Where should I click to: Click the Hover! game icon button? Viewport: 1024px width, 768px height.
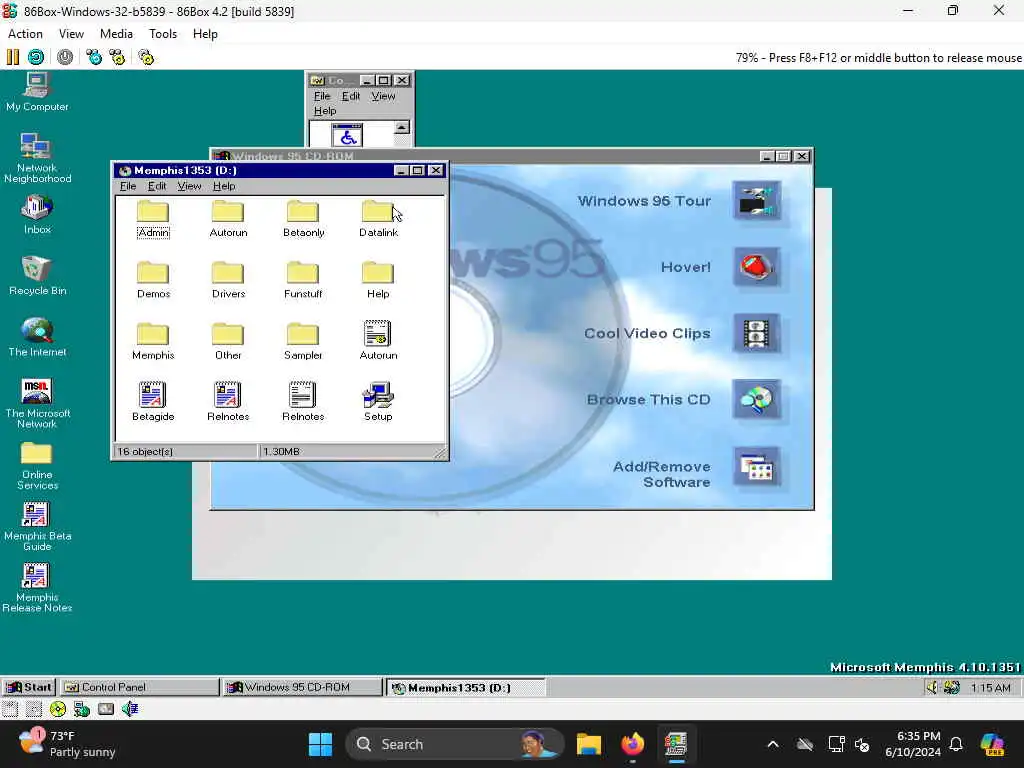(756, 266)
